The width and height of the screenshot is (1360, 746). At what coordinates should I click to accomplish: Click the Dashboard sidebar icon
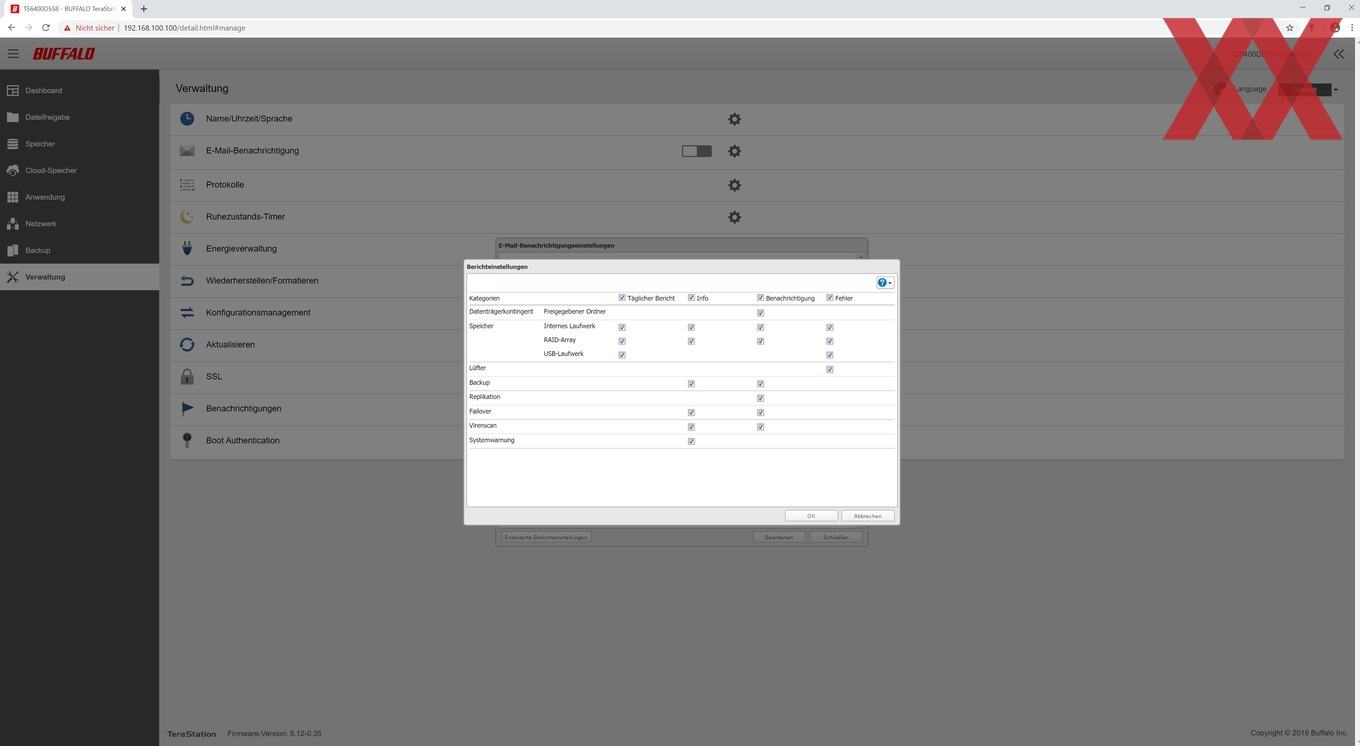click(13, 91)
